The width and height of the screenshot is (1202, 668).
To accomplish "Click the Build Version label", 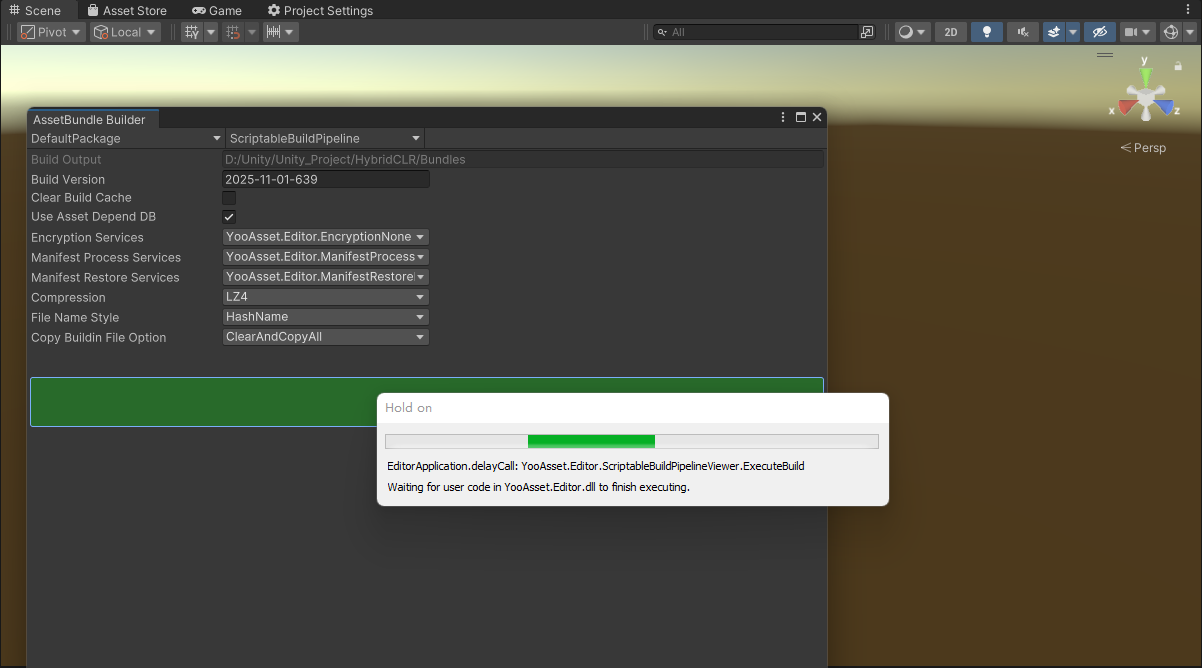I will pos(68,179).
